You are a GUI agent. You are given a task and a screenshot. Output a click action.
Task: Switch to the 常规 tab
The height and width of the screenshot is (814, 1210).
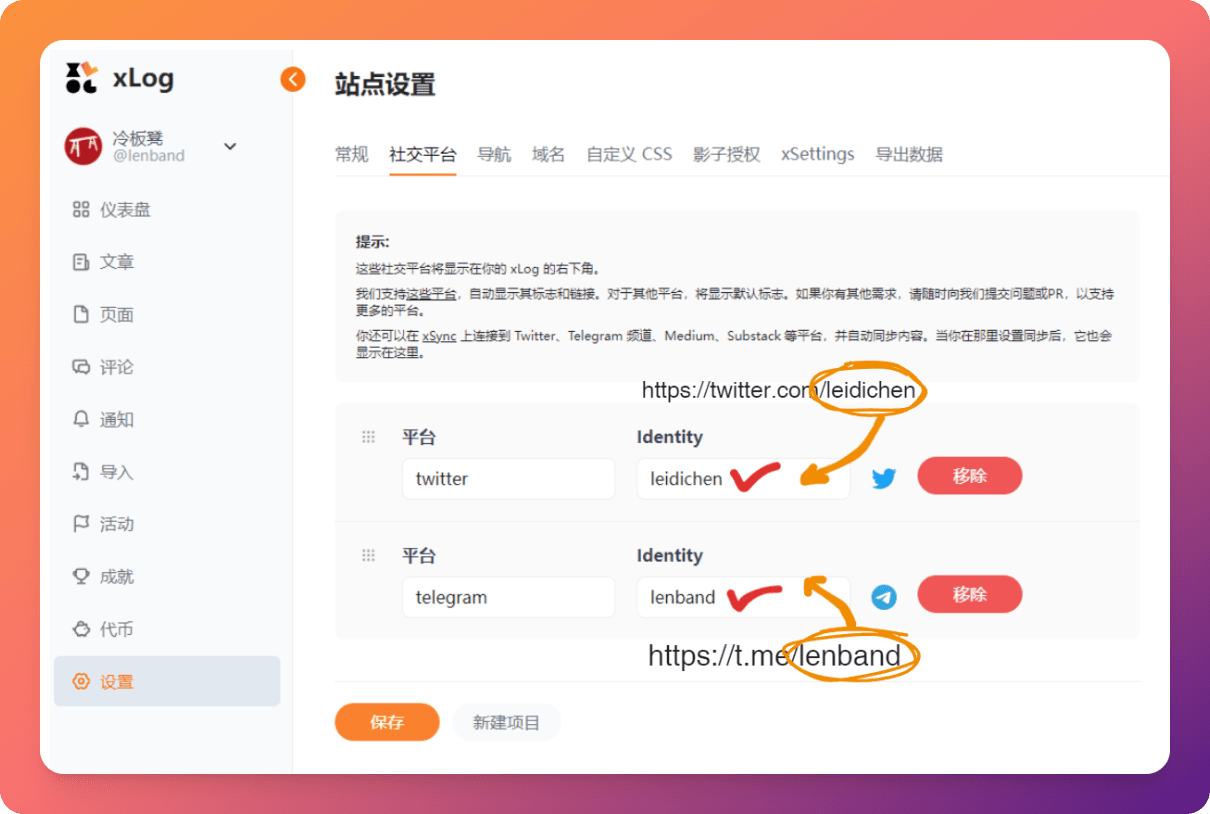pyautogui.click(x=352, y=155)
